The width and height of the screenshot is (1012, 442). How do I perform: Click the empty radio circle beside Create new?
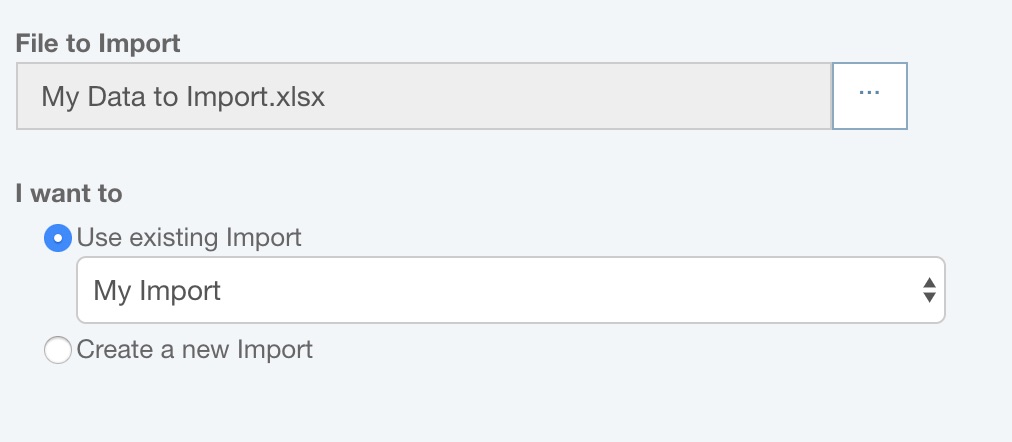click(58, 350)
